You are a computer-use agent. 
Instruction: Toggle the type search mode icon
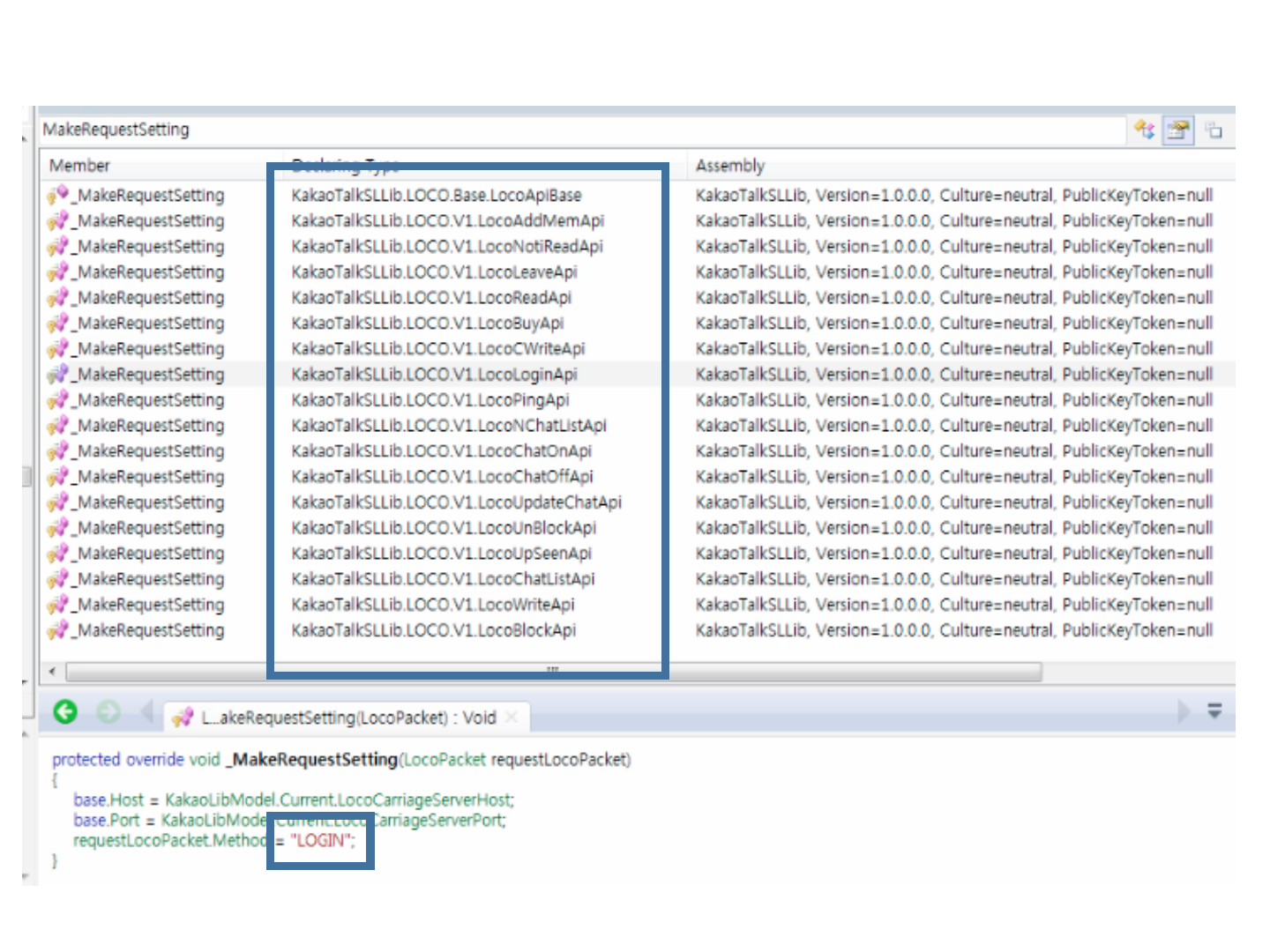tap(1144, 130)
